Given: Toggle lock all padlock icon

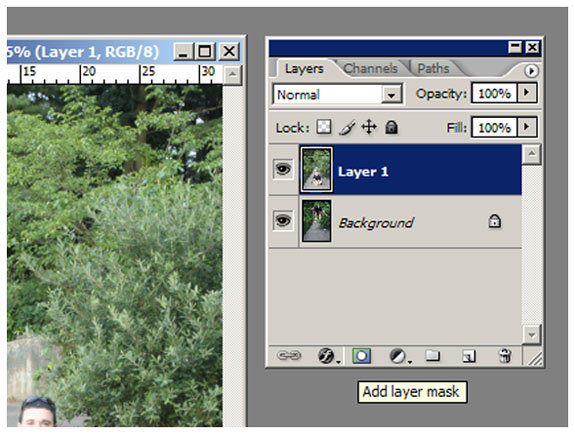Looking at the screenshot, I should click(391, 127).
